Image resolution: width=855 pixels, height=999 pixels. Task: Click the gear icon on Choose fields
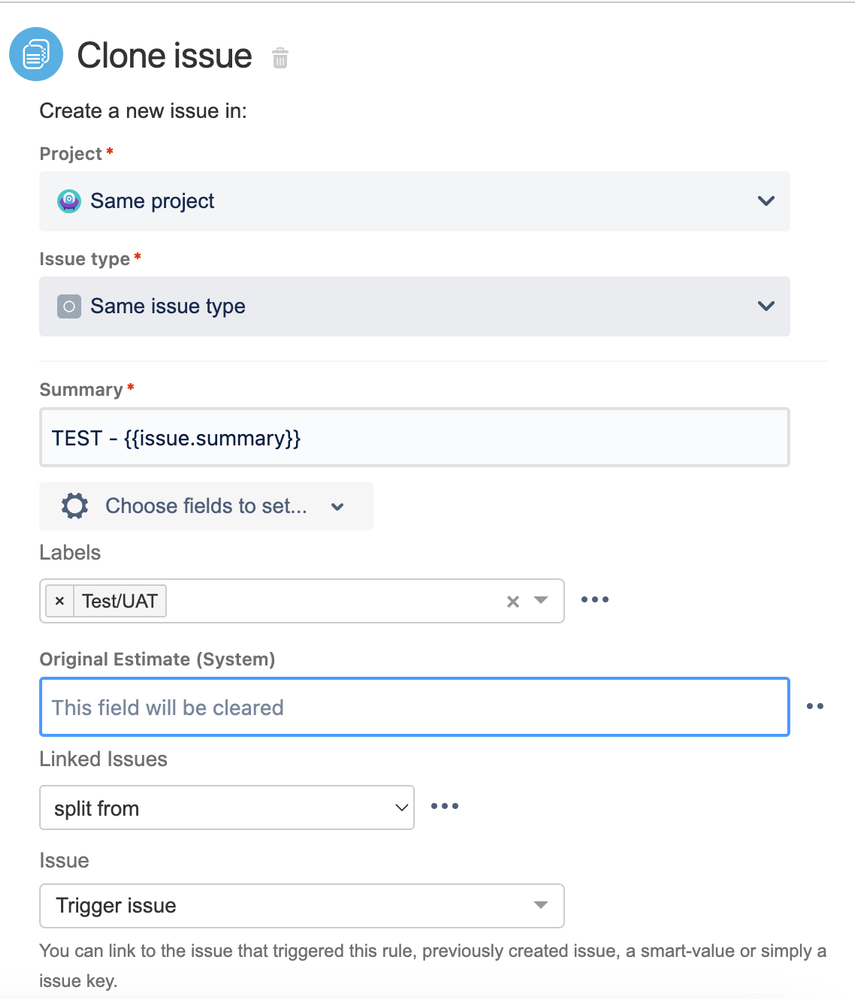pyautogui.click(x=75, y=506)
